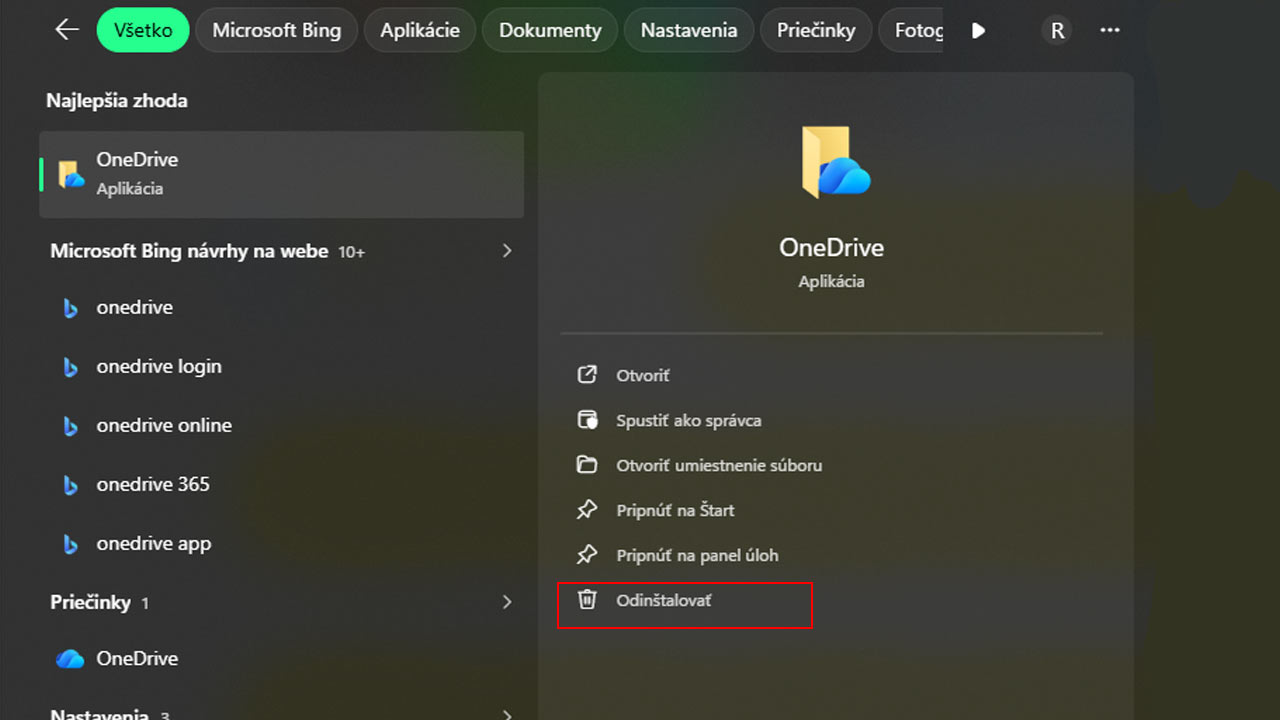Click the OneDrive title in preview pane
1280x720 pixels.
point(832,248)
